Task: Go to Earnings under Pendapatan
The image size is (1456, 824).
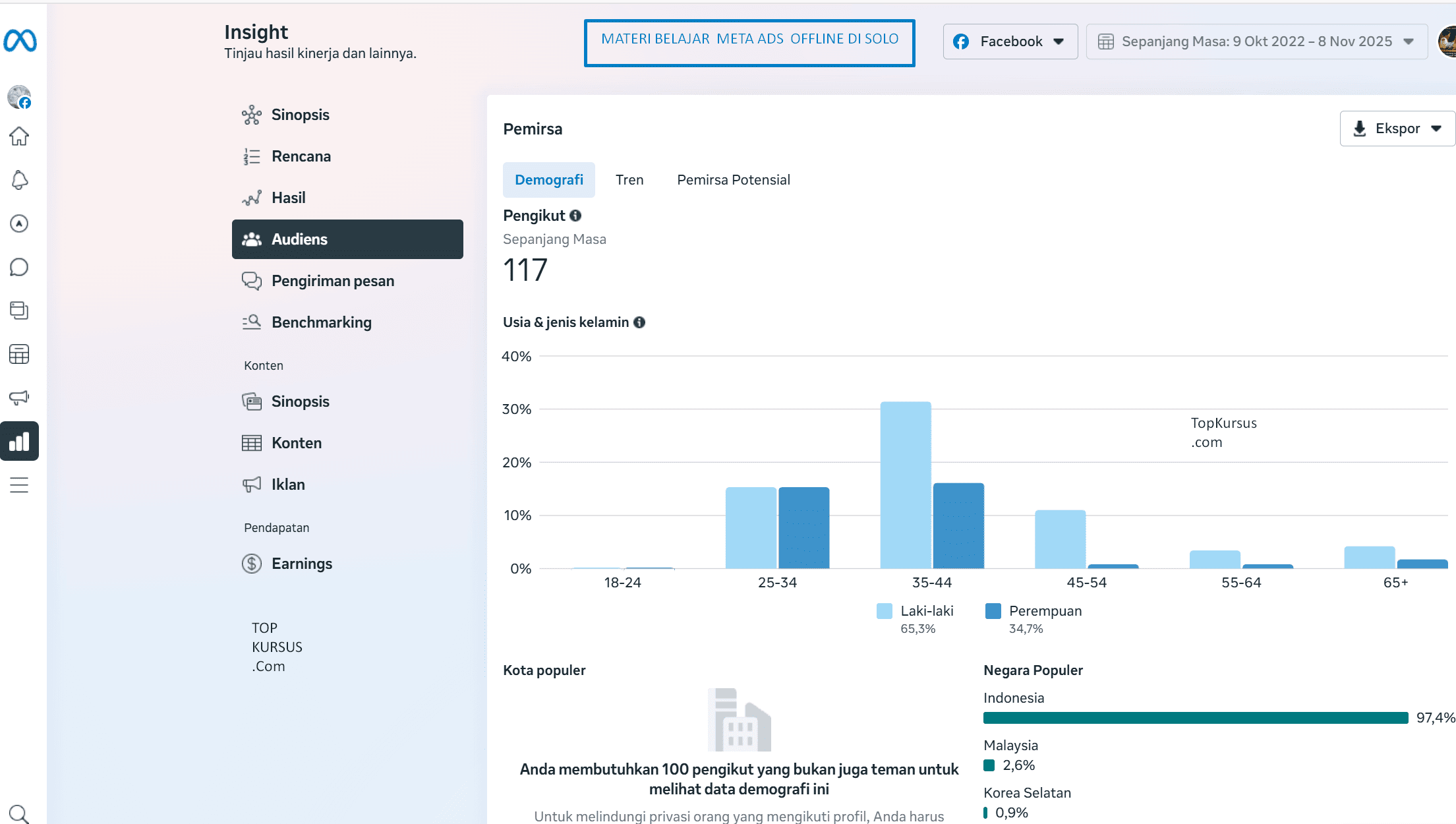Action: pyautogui.click(x=301, y=564)
